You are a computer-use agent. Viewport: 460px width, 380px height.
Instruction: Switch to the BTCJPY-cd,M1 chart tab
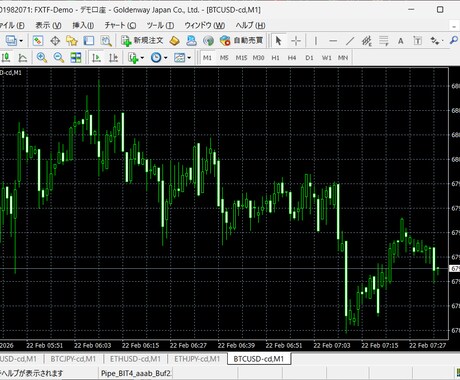point(73,359)
